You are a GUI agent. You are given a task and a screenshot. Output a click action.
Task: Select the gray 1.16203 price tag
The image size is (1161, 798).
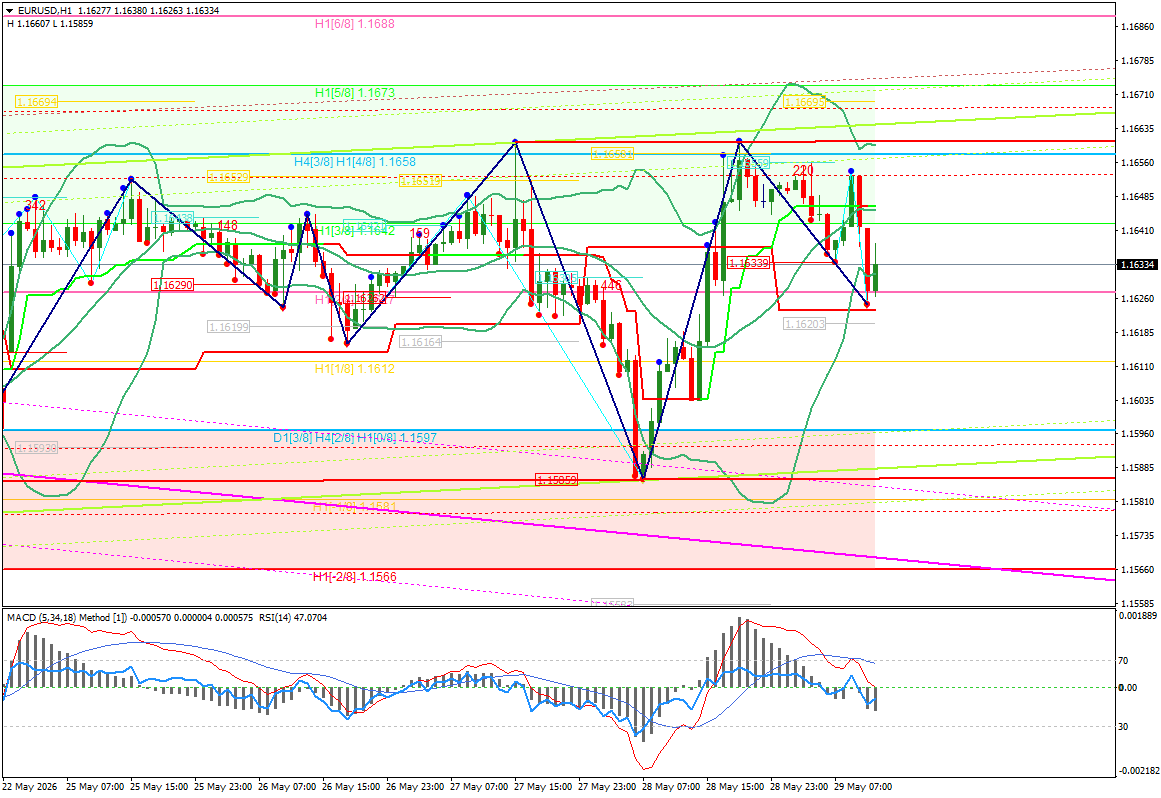[x=804, y=324]
